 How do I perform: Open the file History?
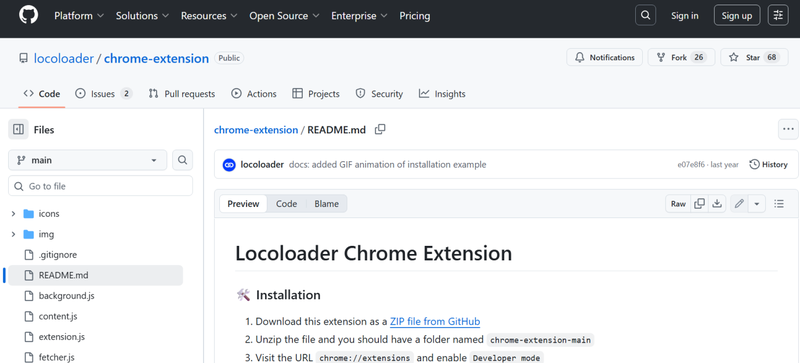click(x=768, y=164)
